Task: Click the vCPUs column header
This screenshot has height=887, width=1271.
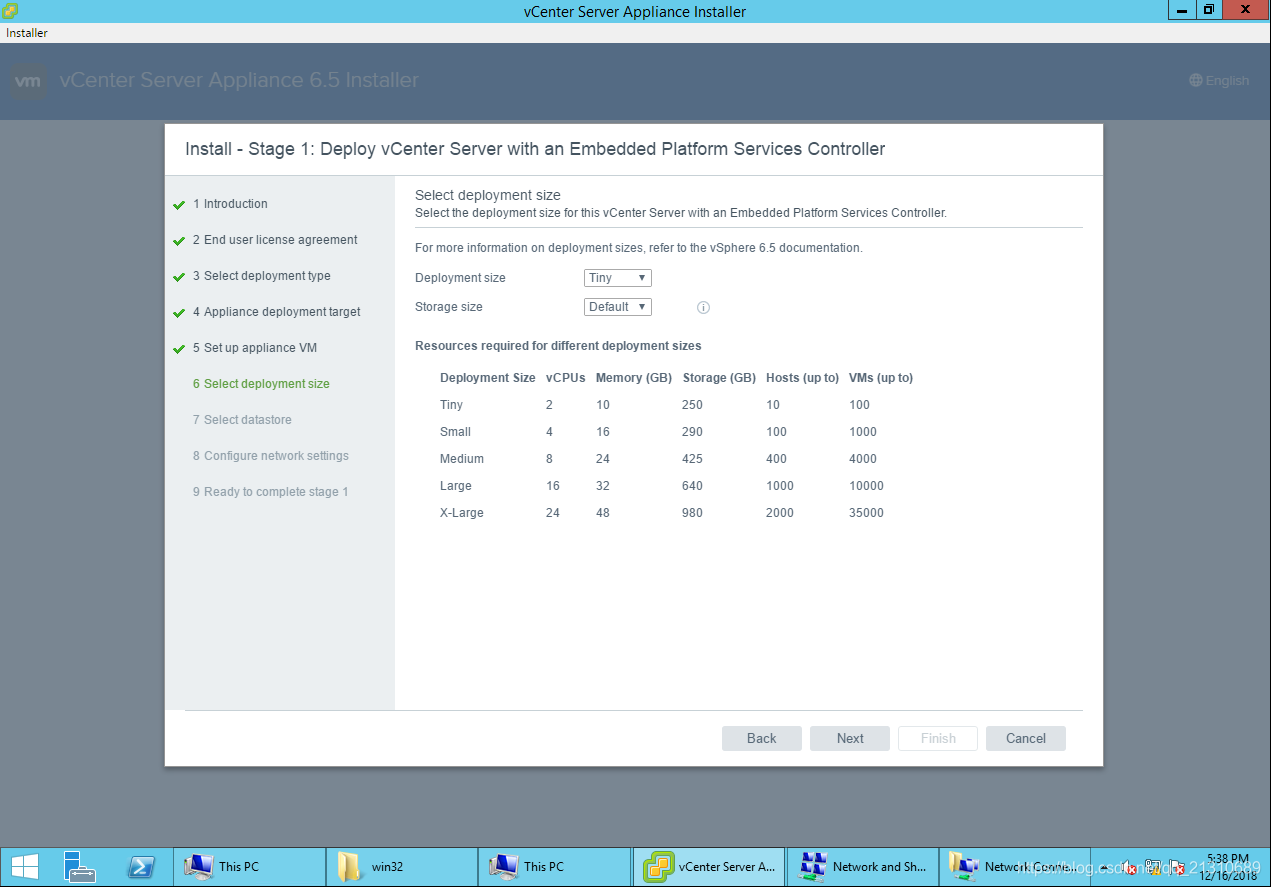Action: coord(566,378)
